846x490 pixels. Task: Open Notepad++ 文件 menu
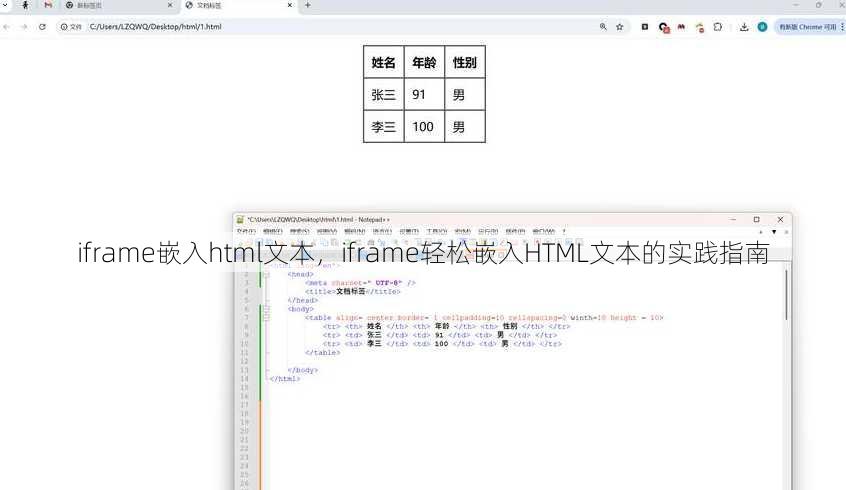245,232
